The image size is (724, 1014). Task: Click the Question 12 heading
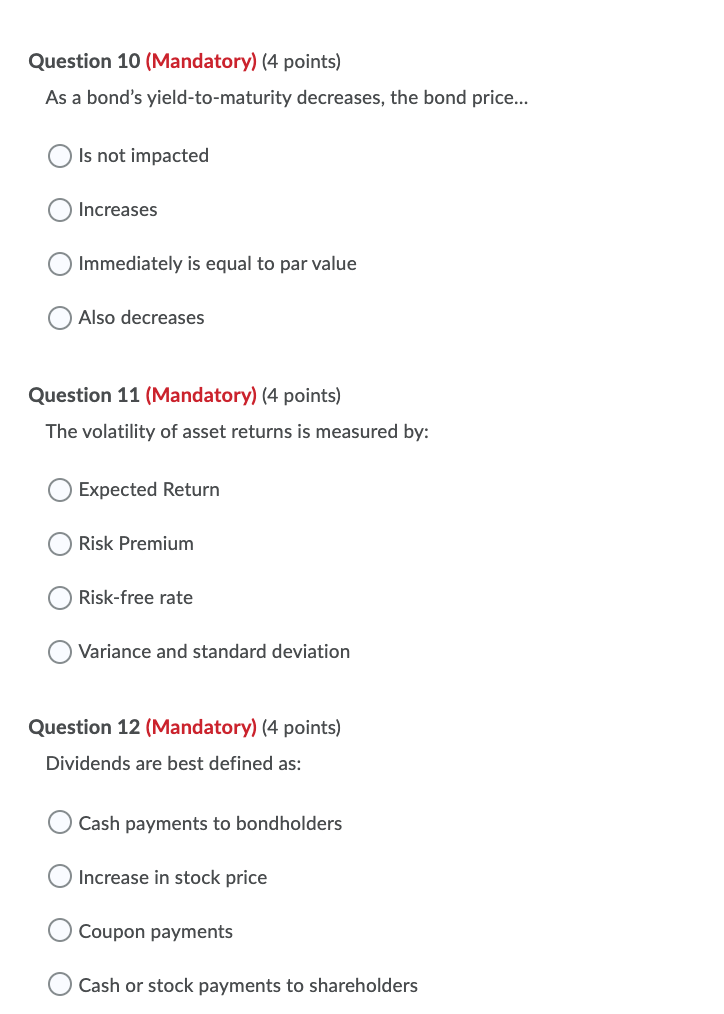tap(86, 727)
